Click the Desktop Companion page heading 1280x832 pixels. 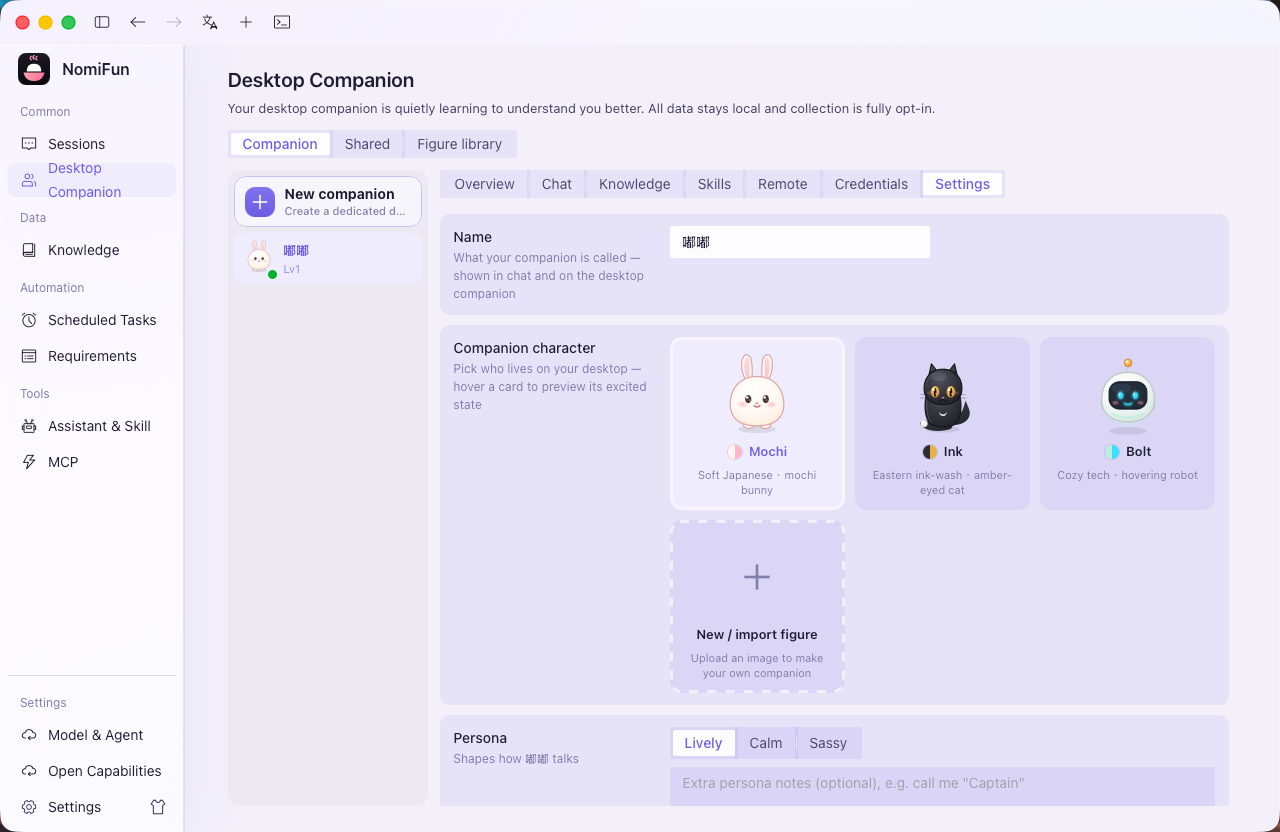(x=321, y=80)
